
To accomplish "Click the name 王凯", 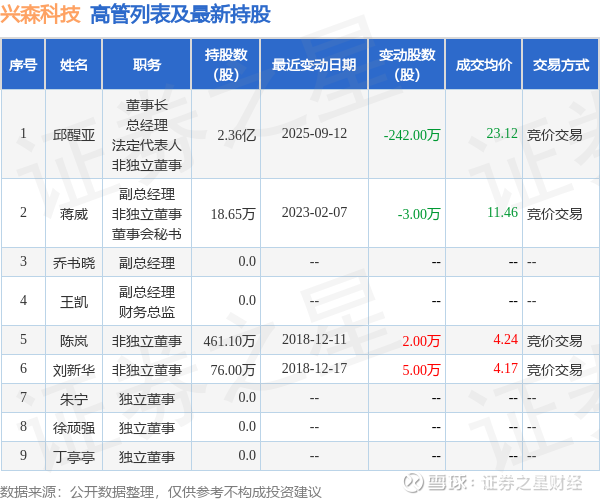I will click(x=73, y=302).
